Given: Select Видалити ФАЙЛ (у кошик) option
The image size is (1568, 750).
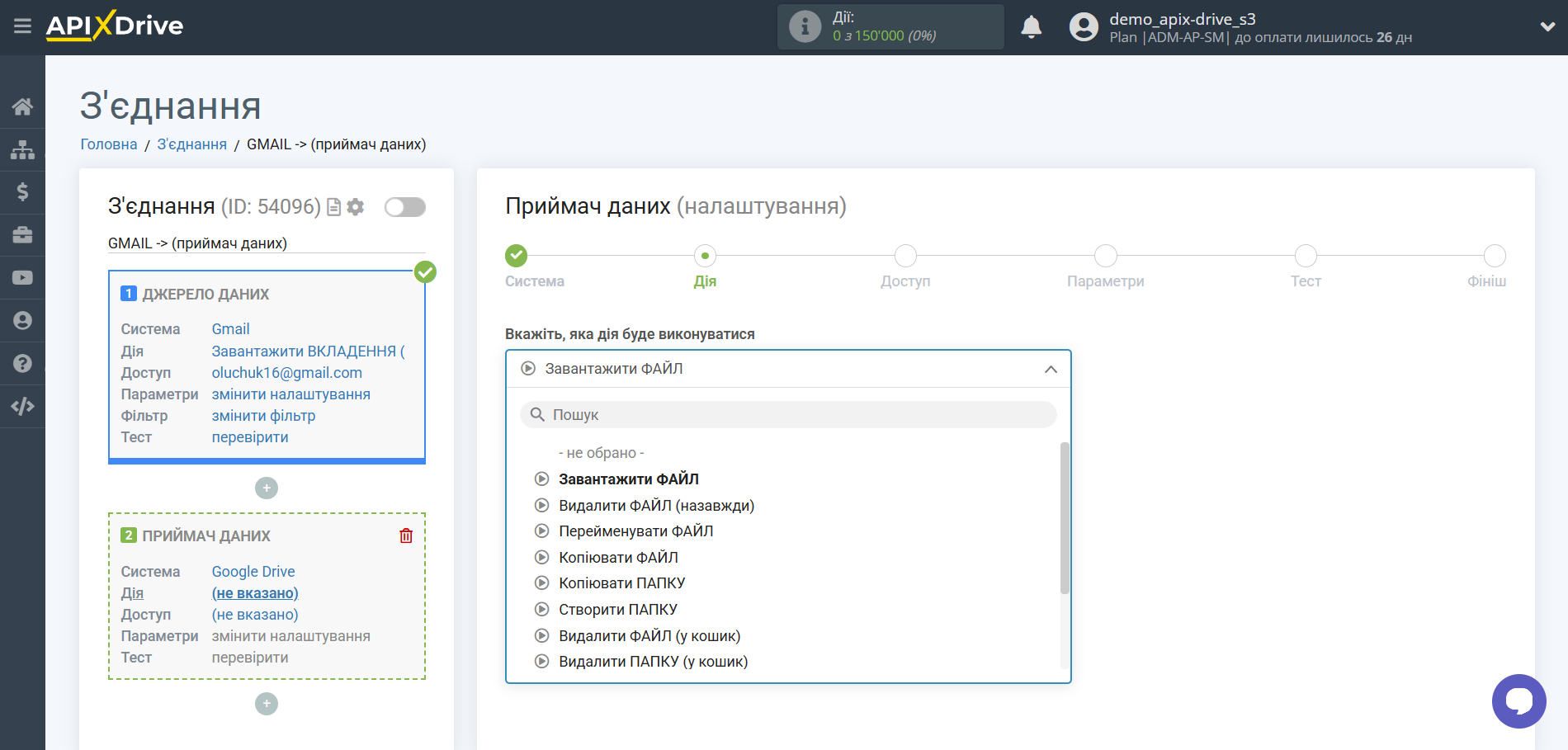Looking at the screenshot, I should click(649, 636).
